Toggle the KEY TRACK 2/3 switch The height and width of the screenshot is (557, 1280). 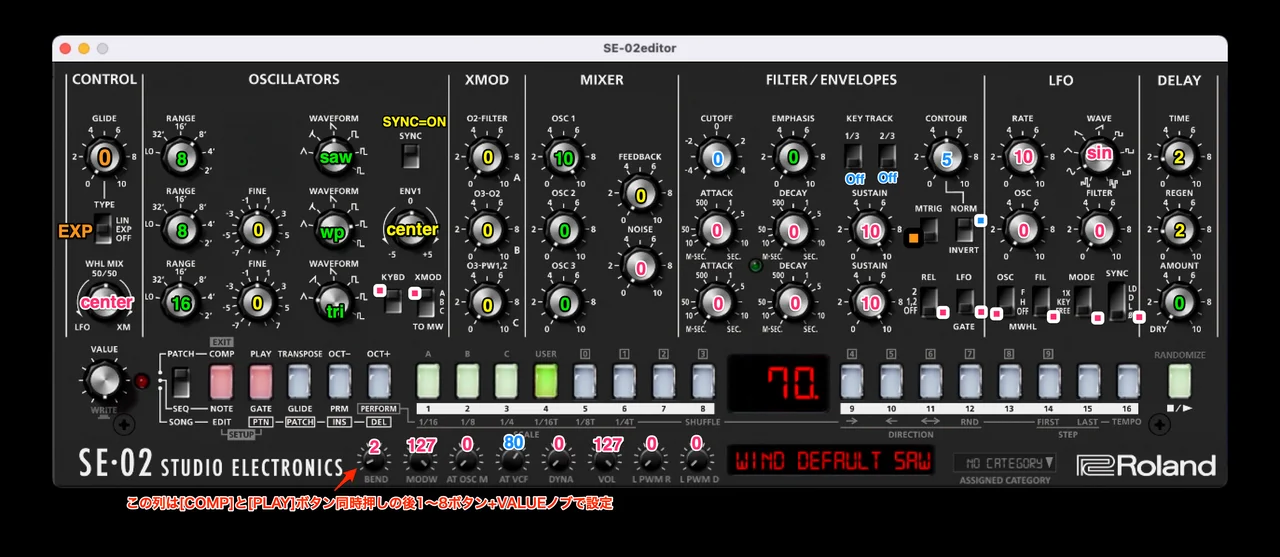[x=886, y=157]
